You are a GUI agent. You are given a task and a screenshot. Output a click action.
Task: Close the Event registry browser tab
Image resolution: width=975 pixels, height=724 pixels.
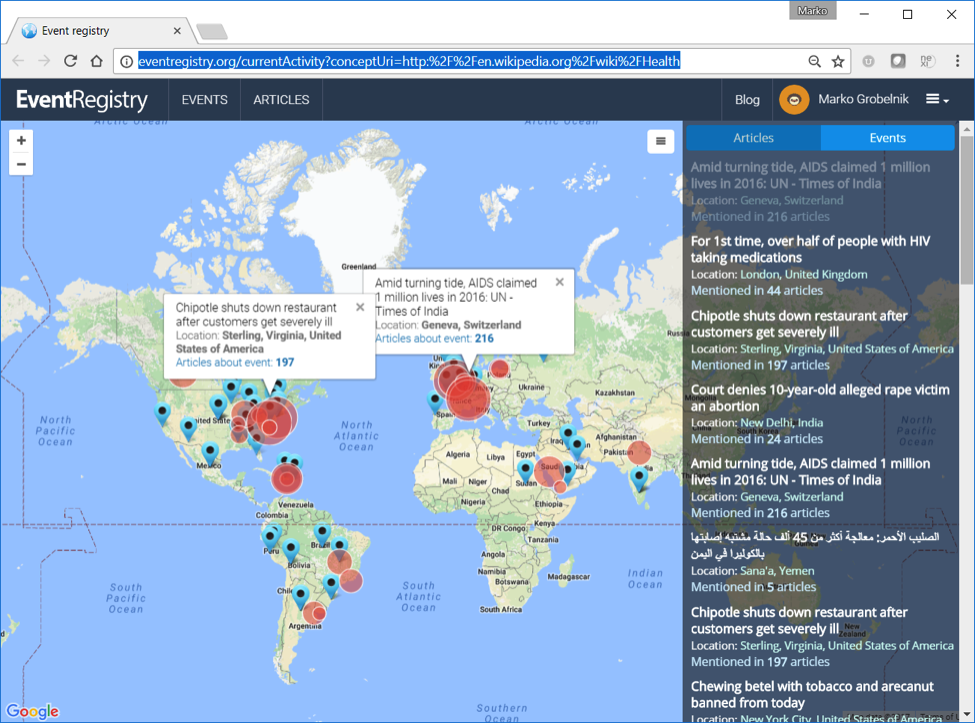pyautogui.click(x=177, y=30)
